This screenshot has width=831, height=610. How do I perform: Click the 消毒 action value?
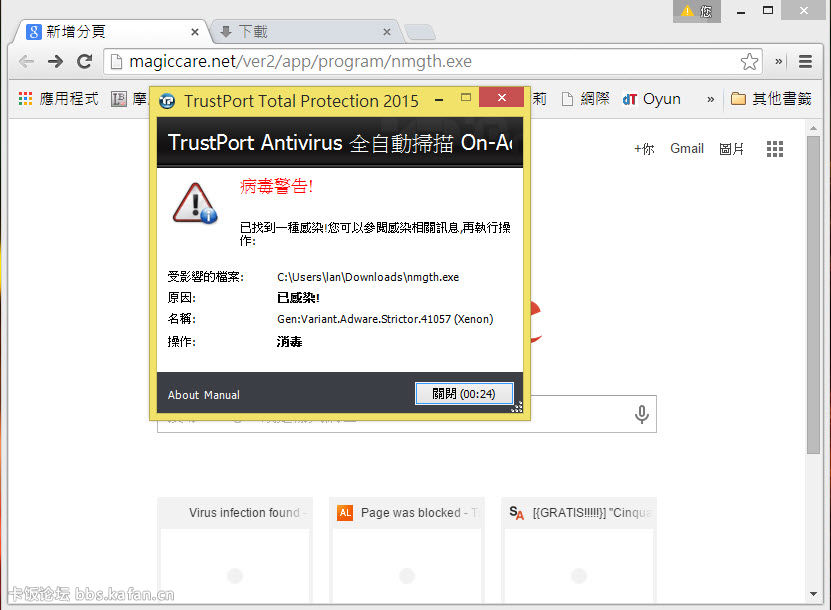(289, 342)
